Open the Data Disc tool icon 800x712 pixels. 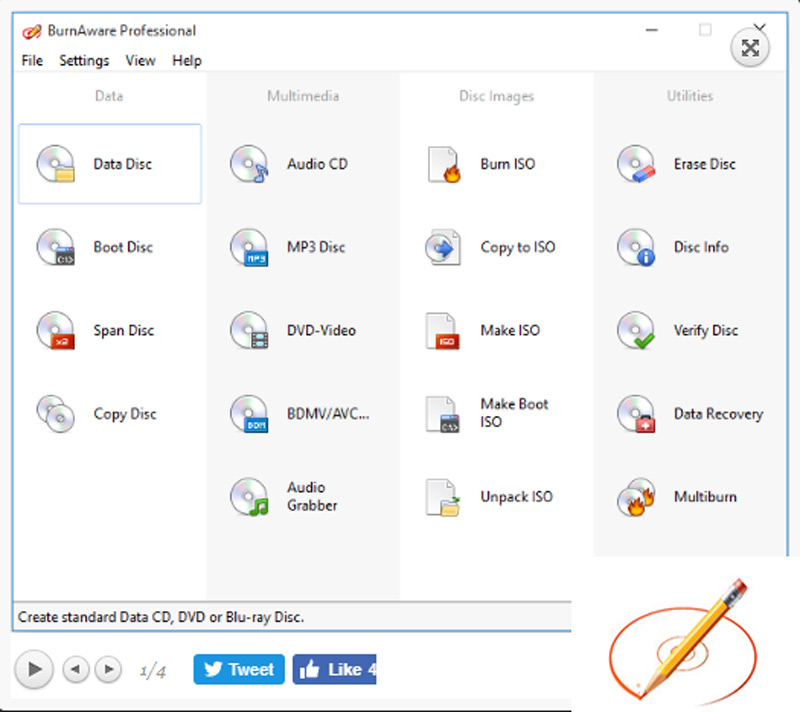point(56,164)
